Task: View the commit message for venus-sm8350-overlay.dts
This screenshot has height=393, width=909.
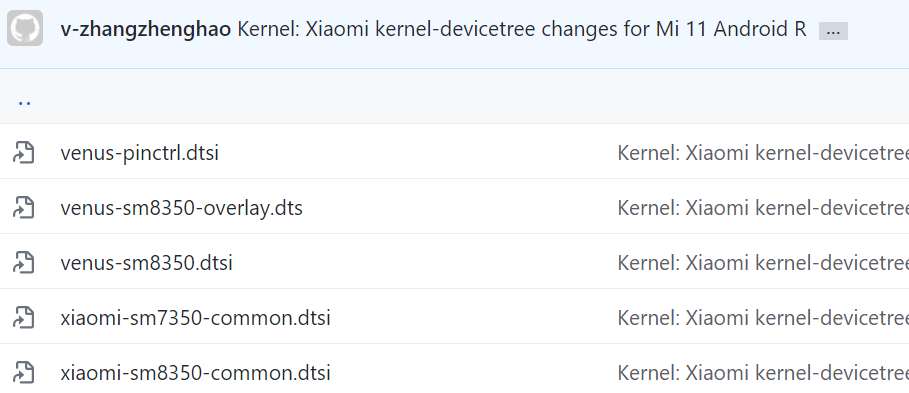Action: pos(763,208)
